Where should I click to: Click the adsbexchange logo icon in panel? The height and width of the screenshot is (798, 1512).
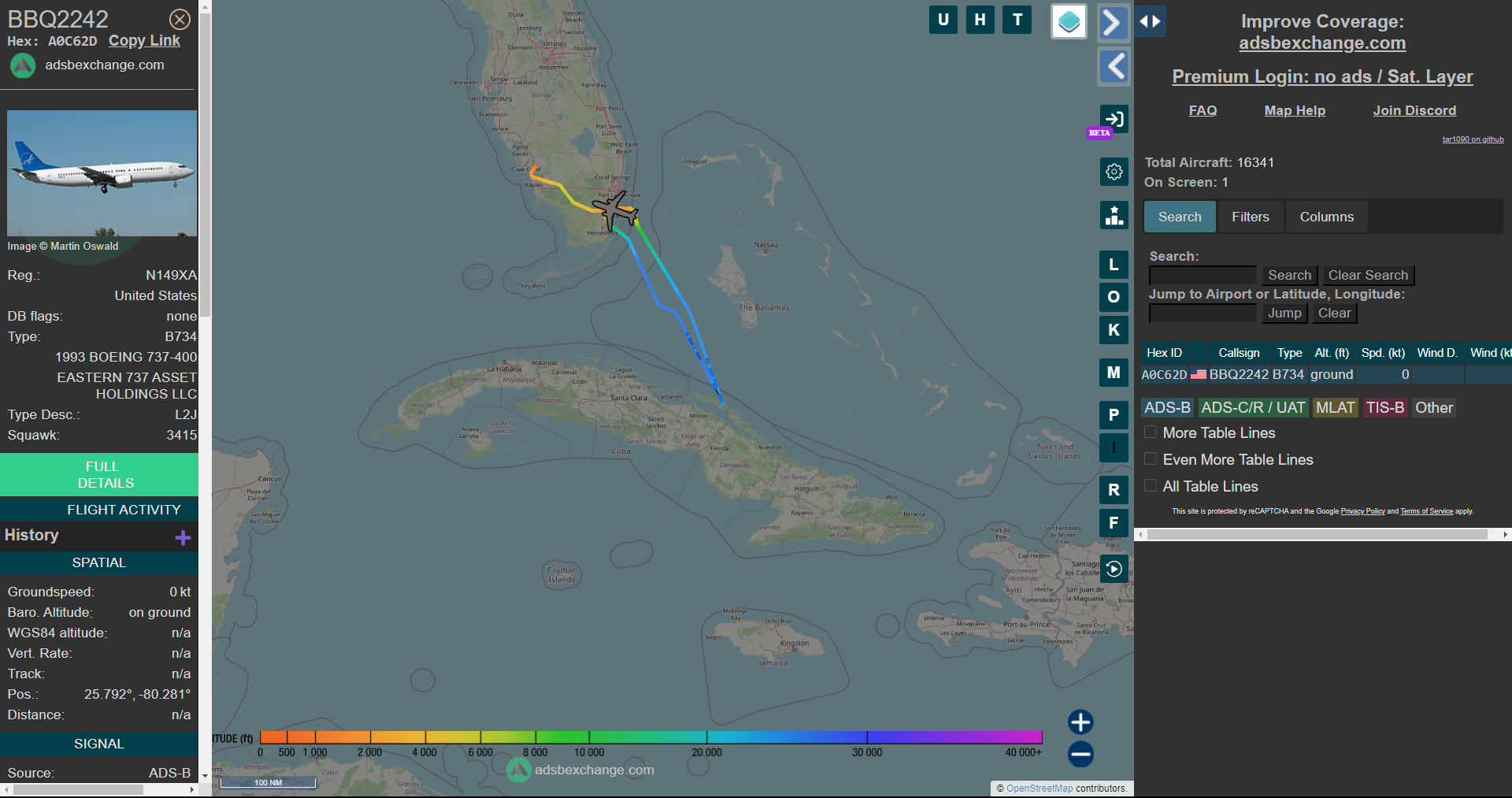click(x=23, y=65)
